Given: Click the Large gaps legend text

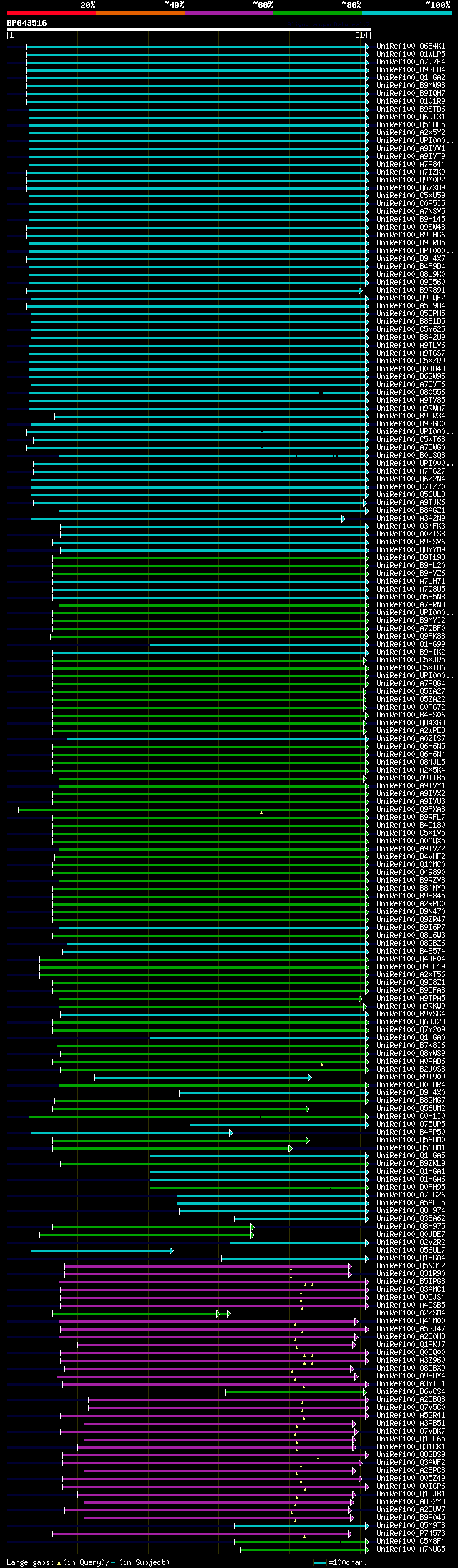Looking at the screenshot, I should tap(88, 1562).
